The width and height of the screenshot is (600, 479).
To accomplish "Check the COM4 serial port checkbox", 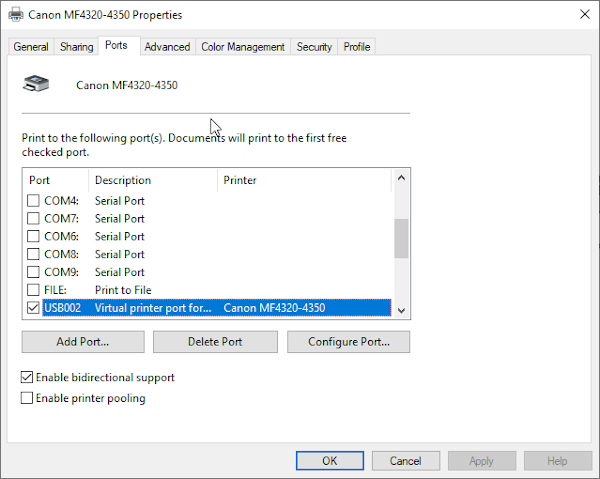I will coord(34,200).
